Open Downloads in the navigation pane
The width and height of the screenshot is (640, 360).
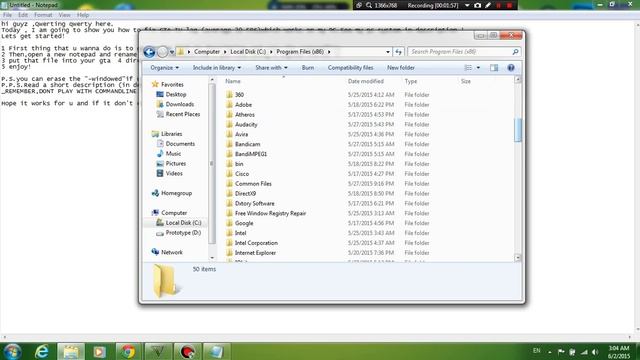pyautogui.click(x=180, y=104)
